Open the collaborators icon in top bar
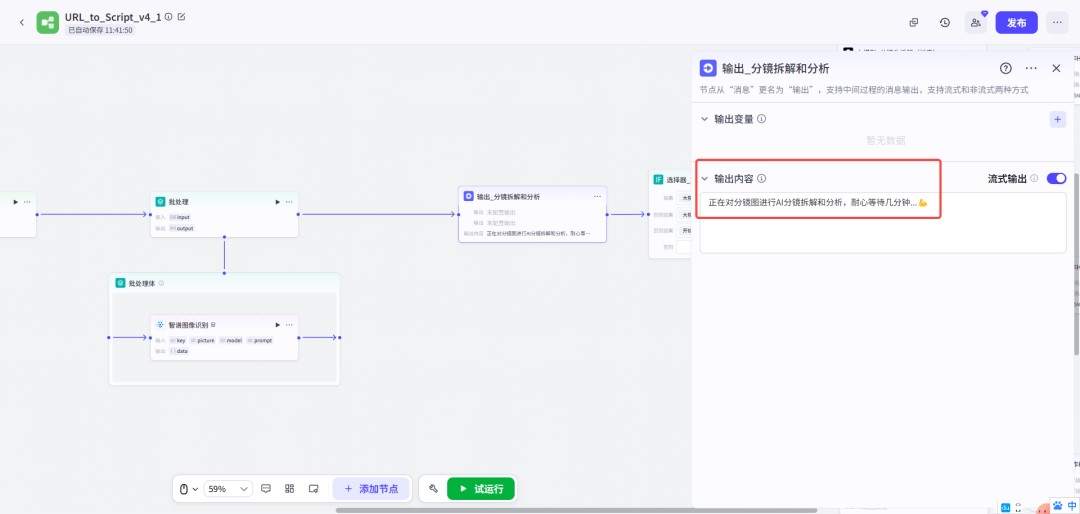1080x514 pixels. click(x=975, y=22)
